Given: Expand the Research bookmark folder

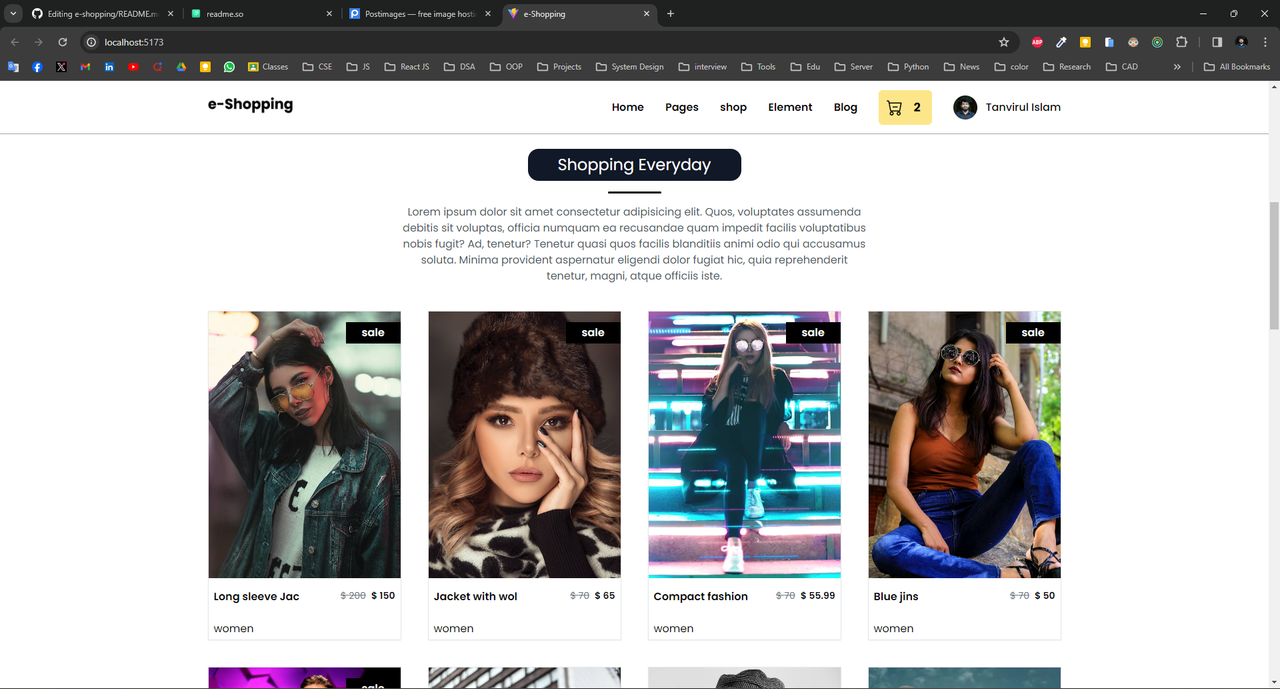Looking at the screenshot, I should [x=1067, y=67].
